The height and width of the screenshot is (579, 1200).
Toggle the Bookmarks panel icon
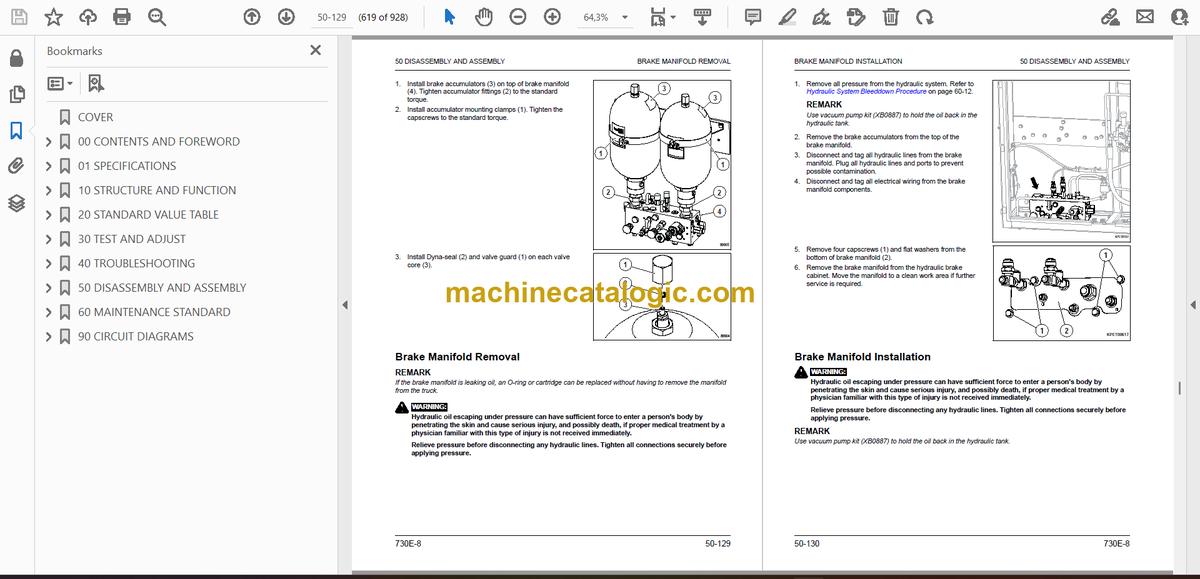point(16,130)
